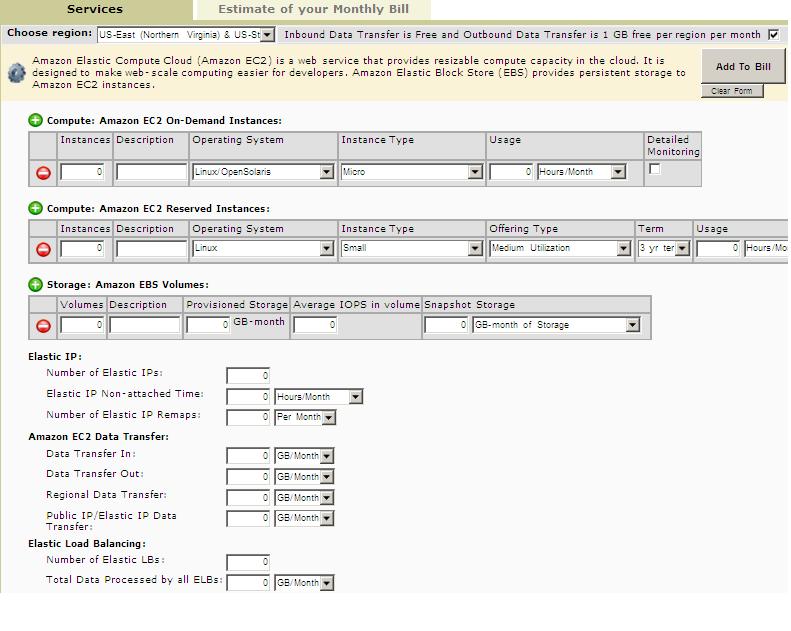Screen dimensions: 791x631
Task: Open Data Transfer Out GB/Month dropdown
Action: (304, 477)
